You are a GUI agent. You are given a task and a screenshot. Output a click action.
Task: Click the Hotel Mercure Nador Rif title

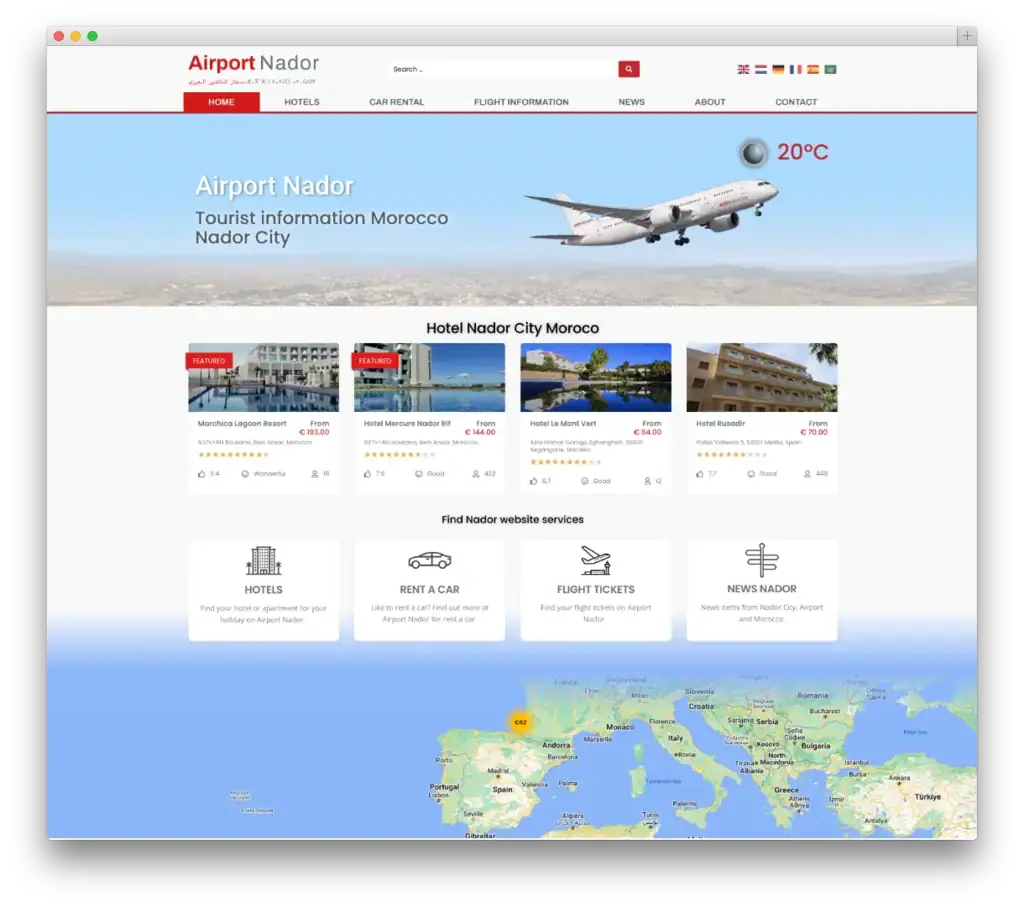click(407, 423)
